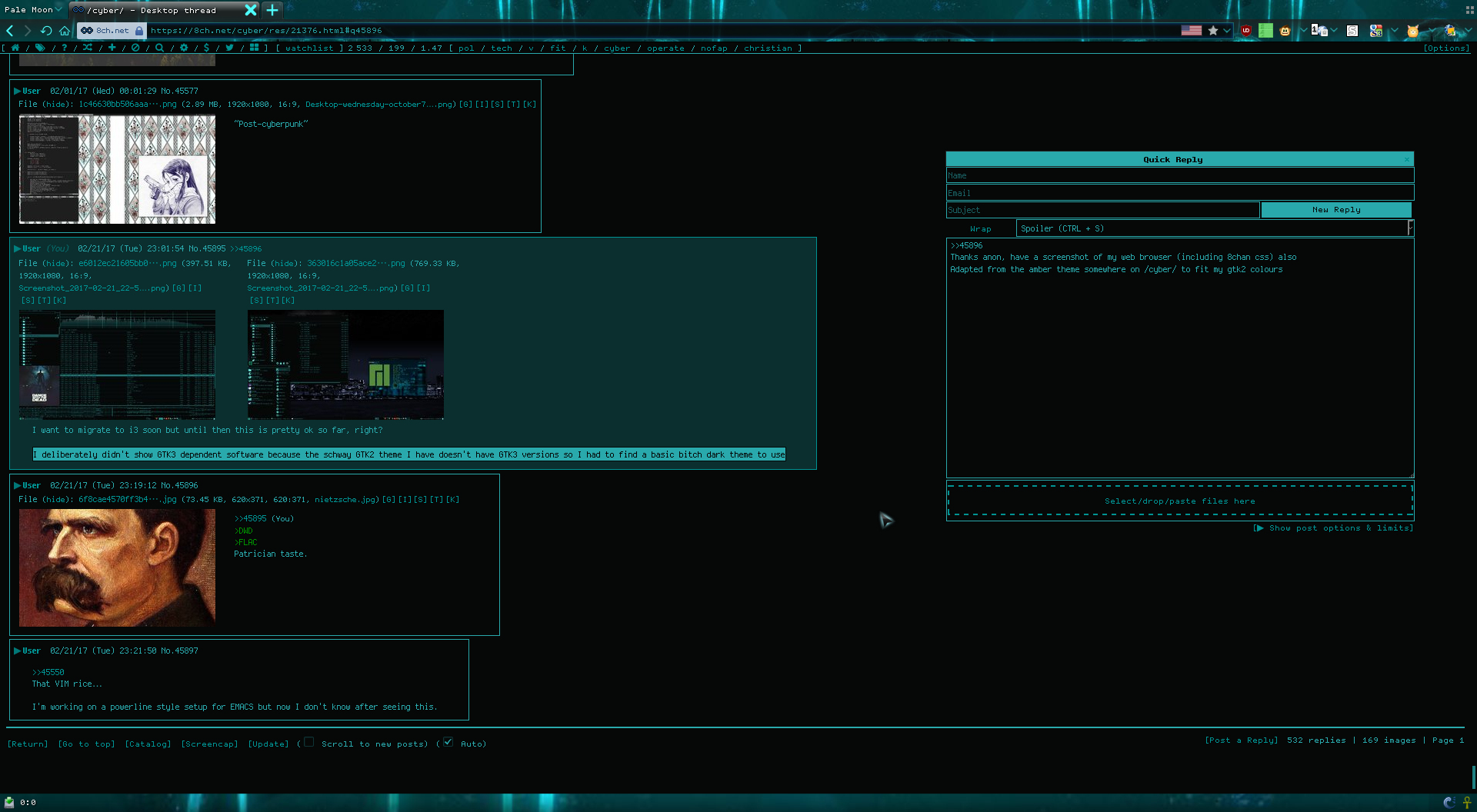
Task: Click the shuffle random board icon
Action: tap(88, 48)
